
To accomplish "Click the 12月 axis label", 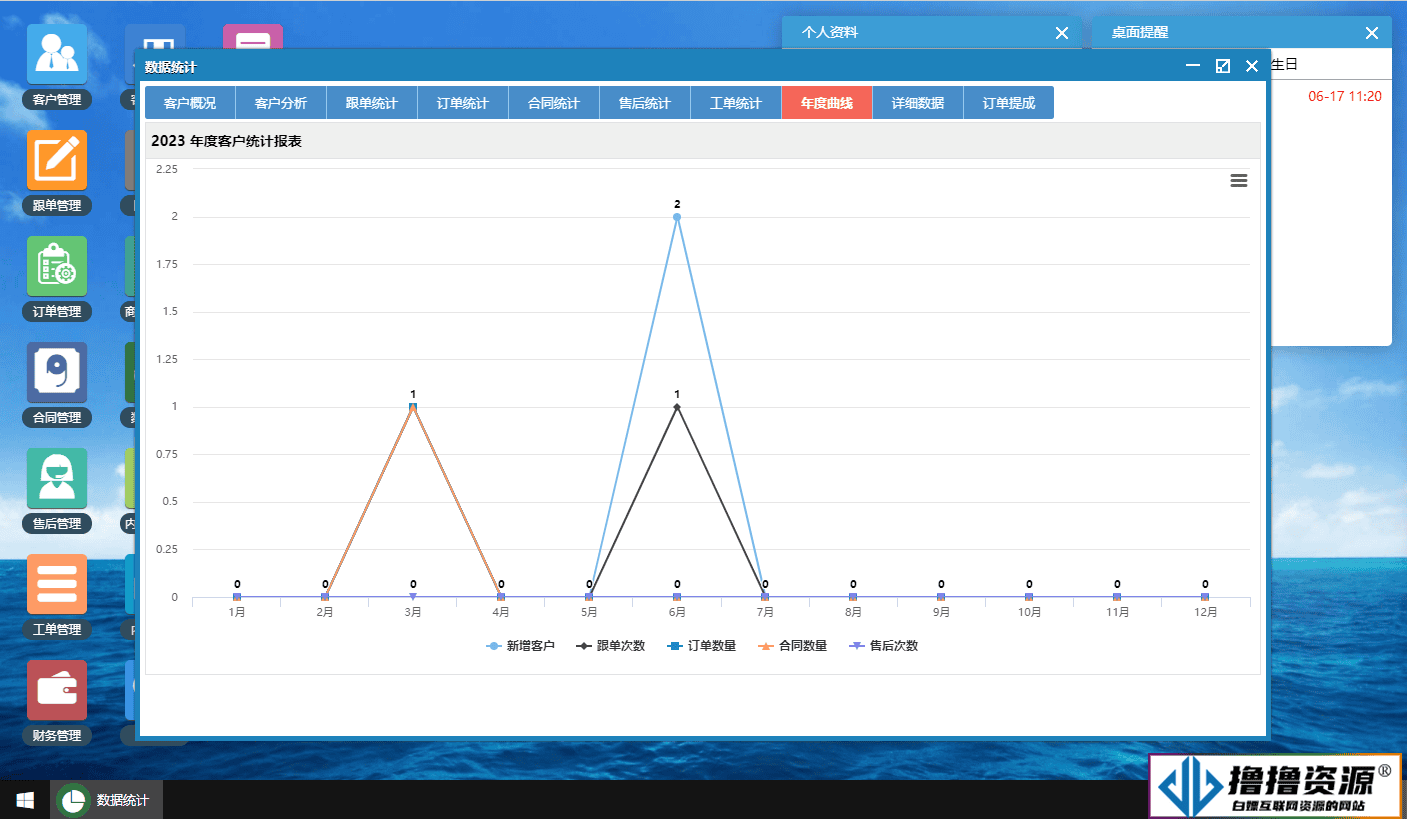I will (1205, 612).
